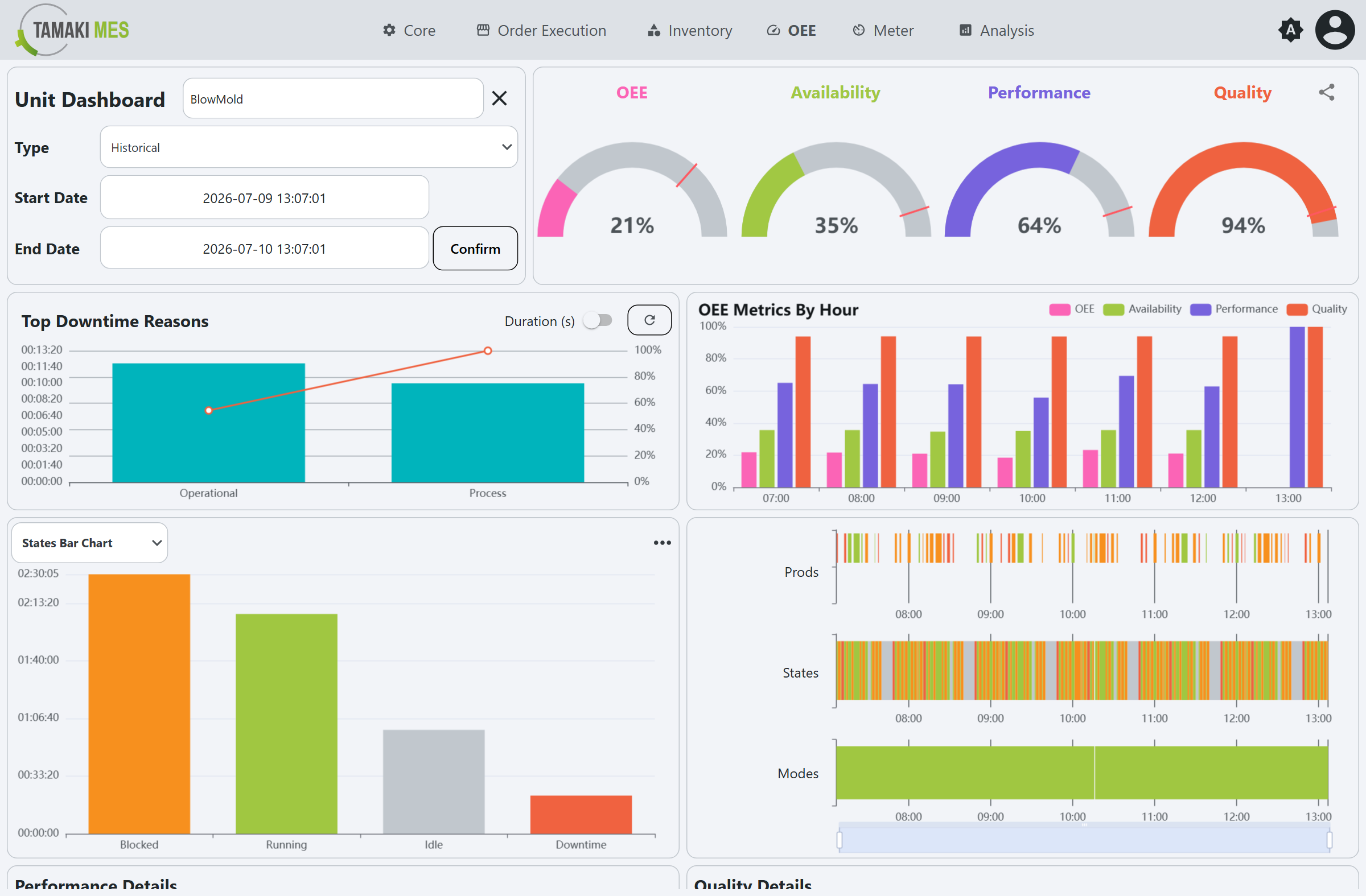Click the Top Downtime Reasons heading
This screenshot has width=1366, height=896.
(115, 321)
